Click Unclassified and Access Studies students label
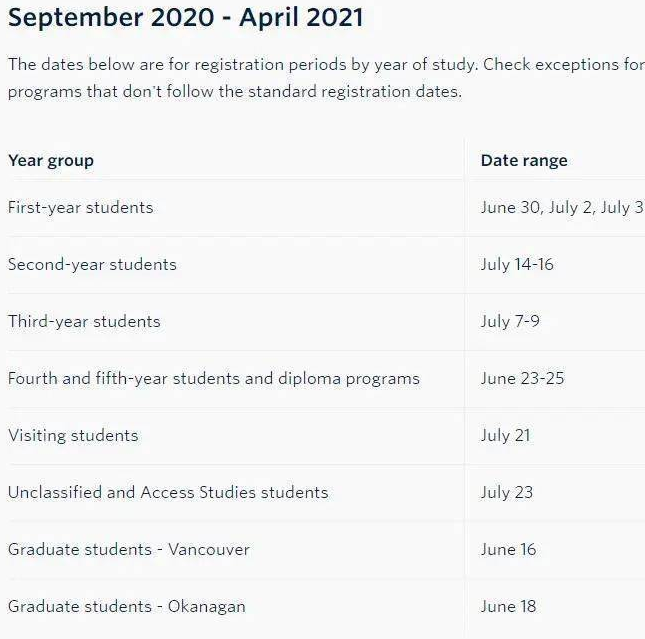Image resolution: width=645 pixels, height=639 pixels. click(x=168, y=493)
